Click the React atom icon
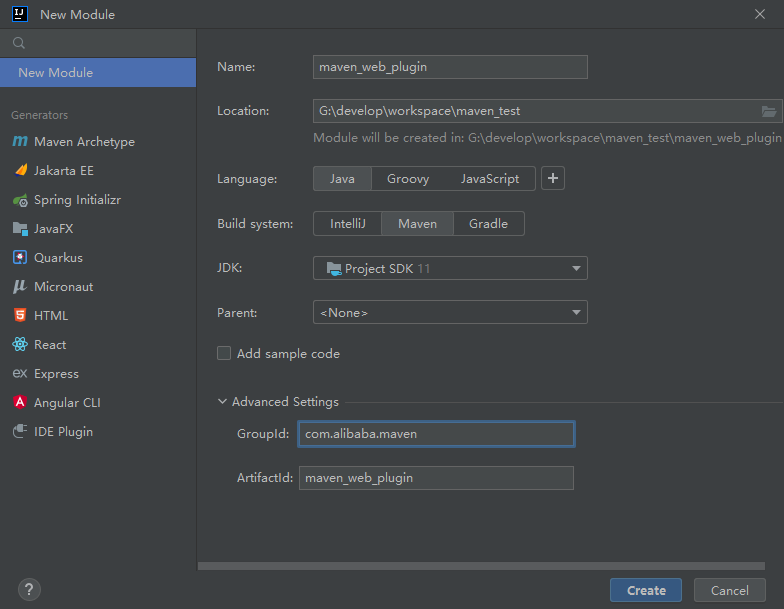 (x=20, y=344)
